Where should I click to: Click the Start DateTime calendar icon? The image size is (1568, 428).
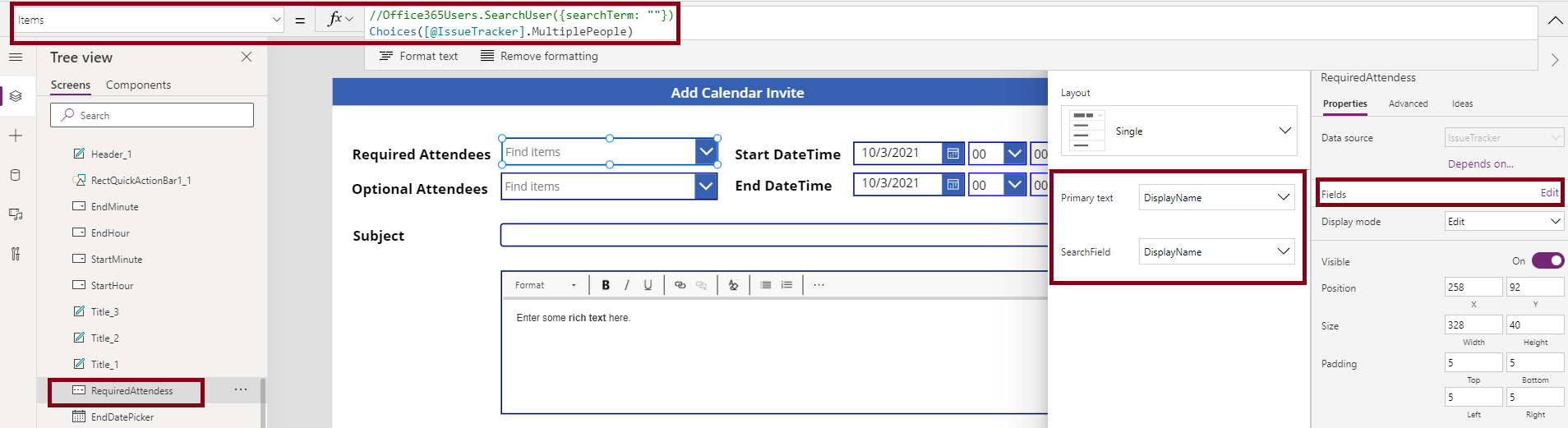pos(952,154)
